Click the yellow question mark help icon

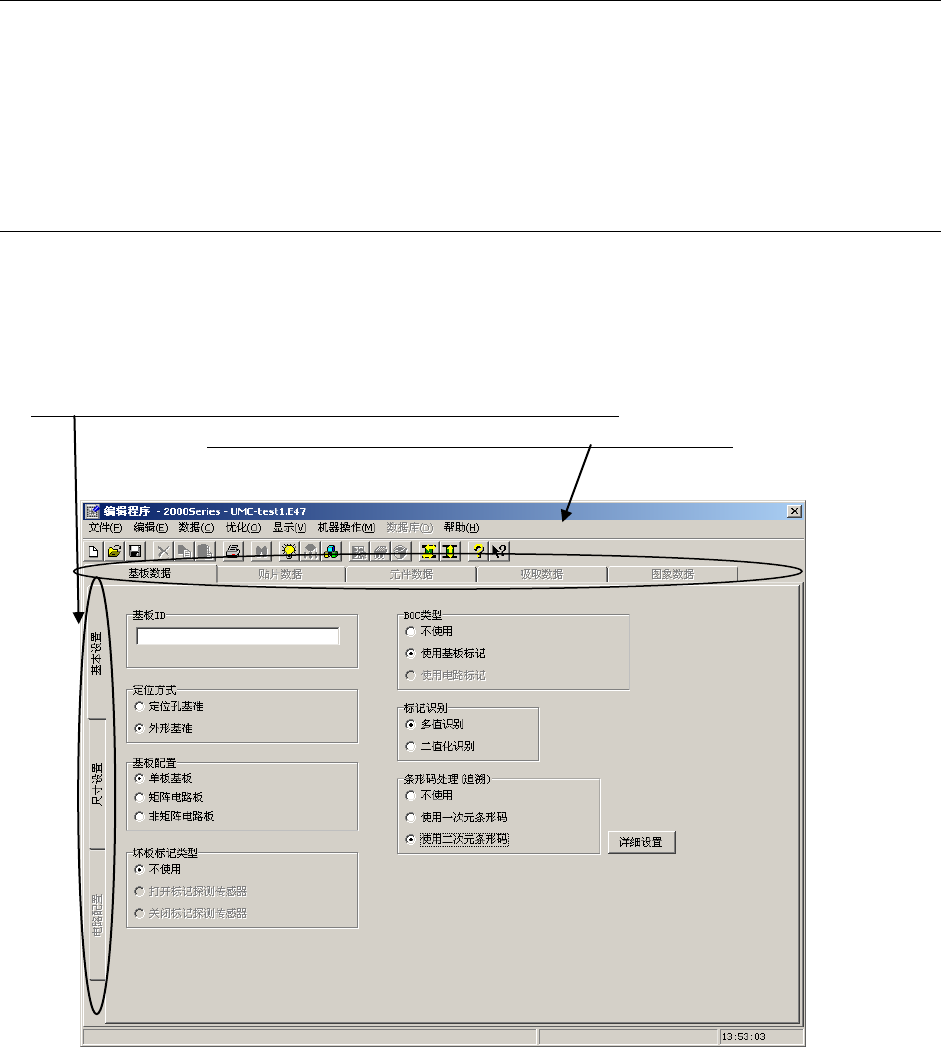(x=478, y=552)
